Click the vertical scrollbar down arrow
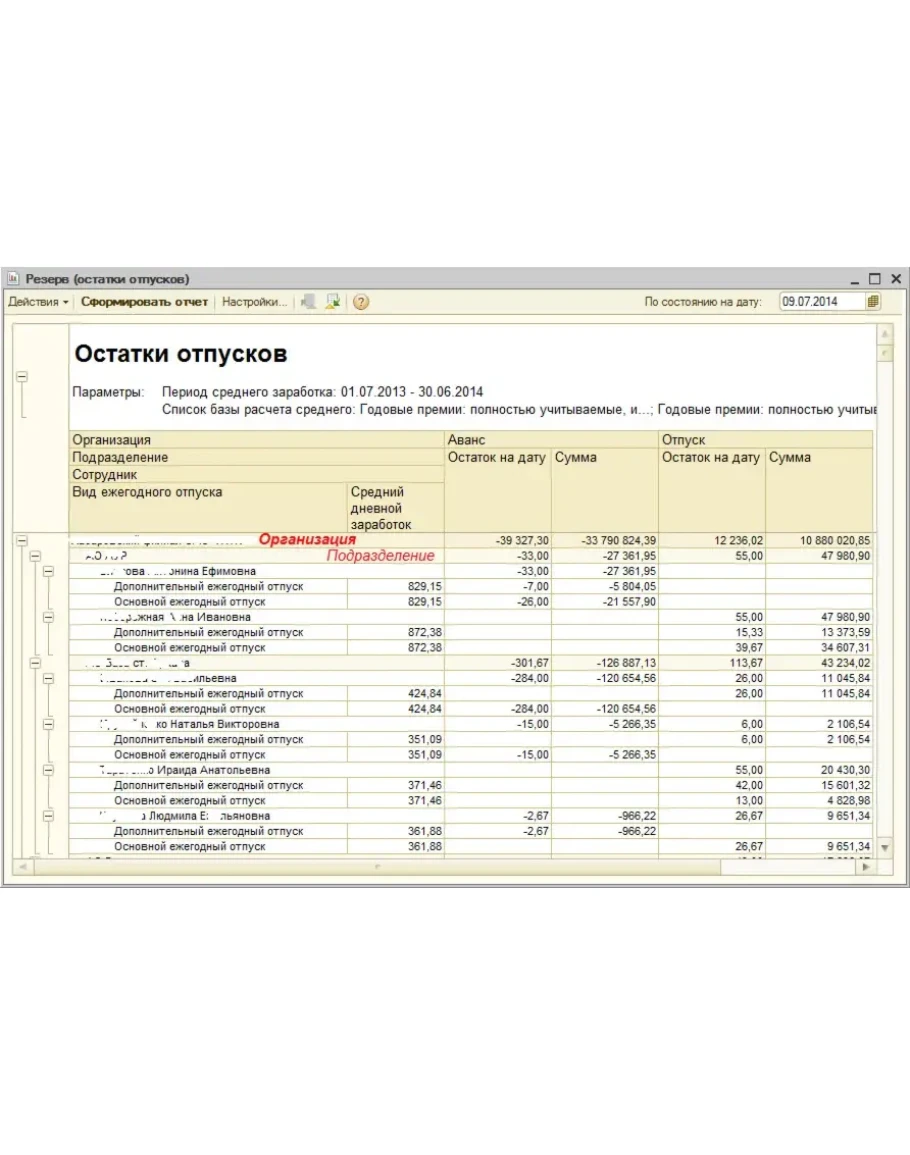 884,847
